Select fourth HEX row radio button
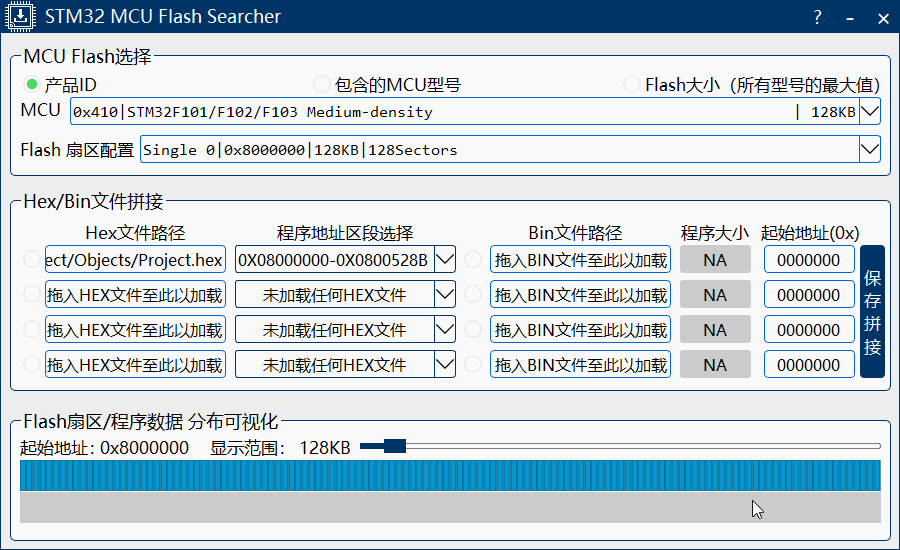900x550 pixels. pyautogui.click(x=32, y=365)
